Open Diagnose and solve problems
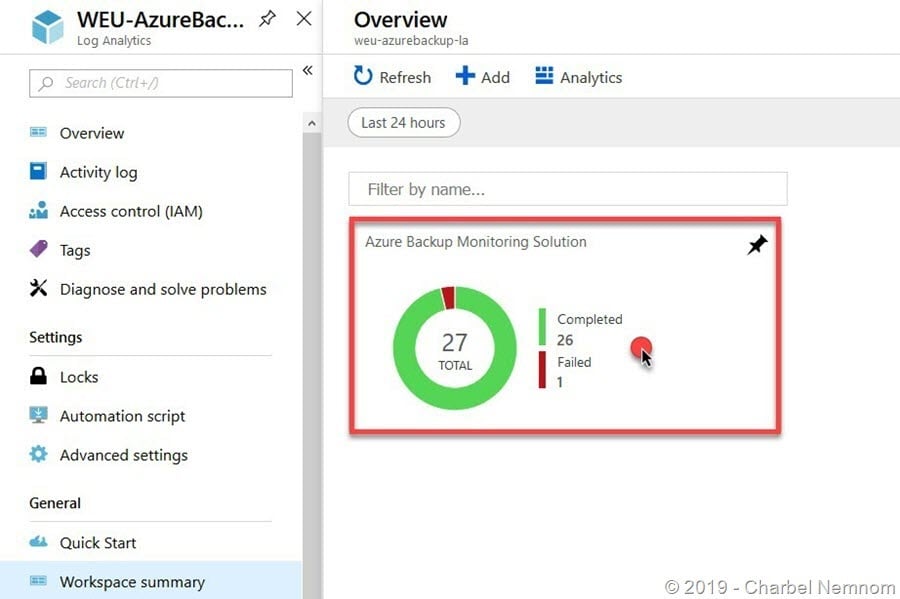Viewport: 900px width, 599px height. pyautogui.click(x=163, y=289)
